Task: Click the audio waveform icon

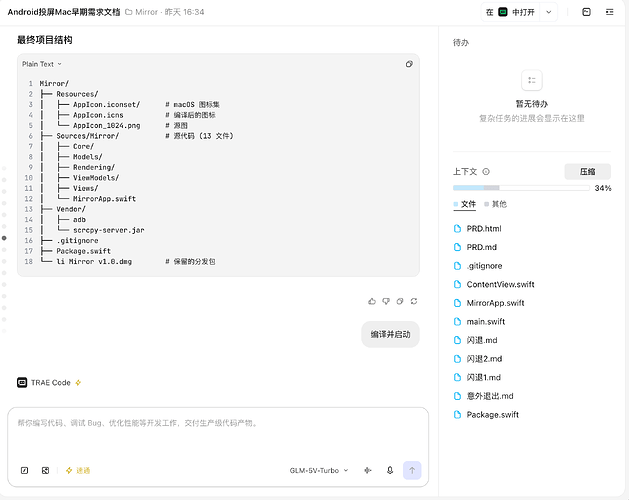Action: [367, 470]
